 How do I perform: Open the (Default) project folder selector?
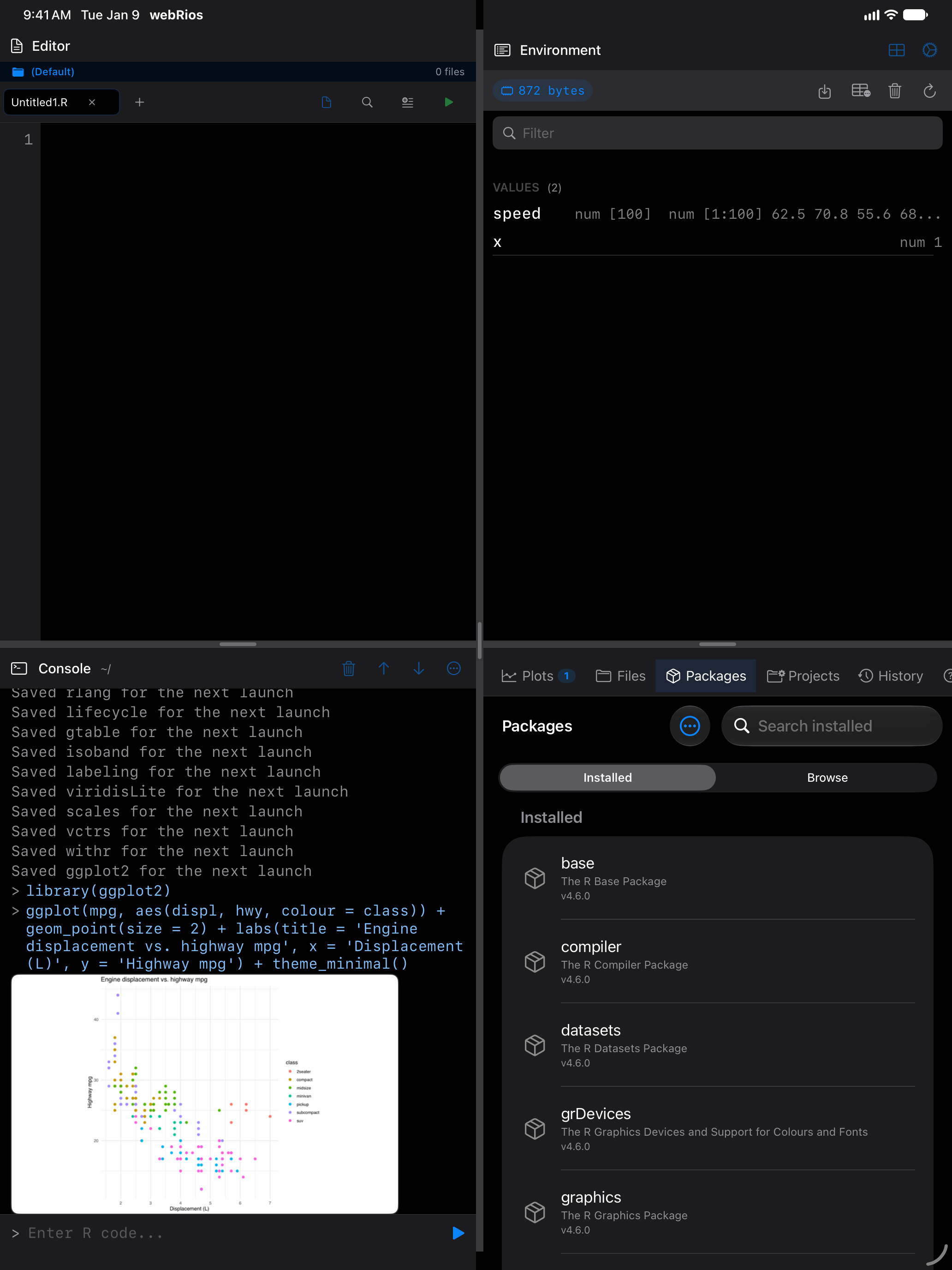(x=44, y=72)
